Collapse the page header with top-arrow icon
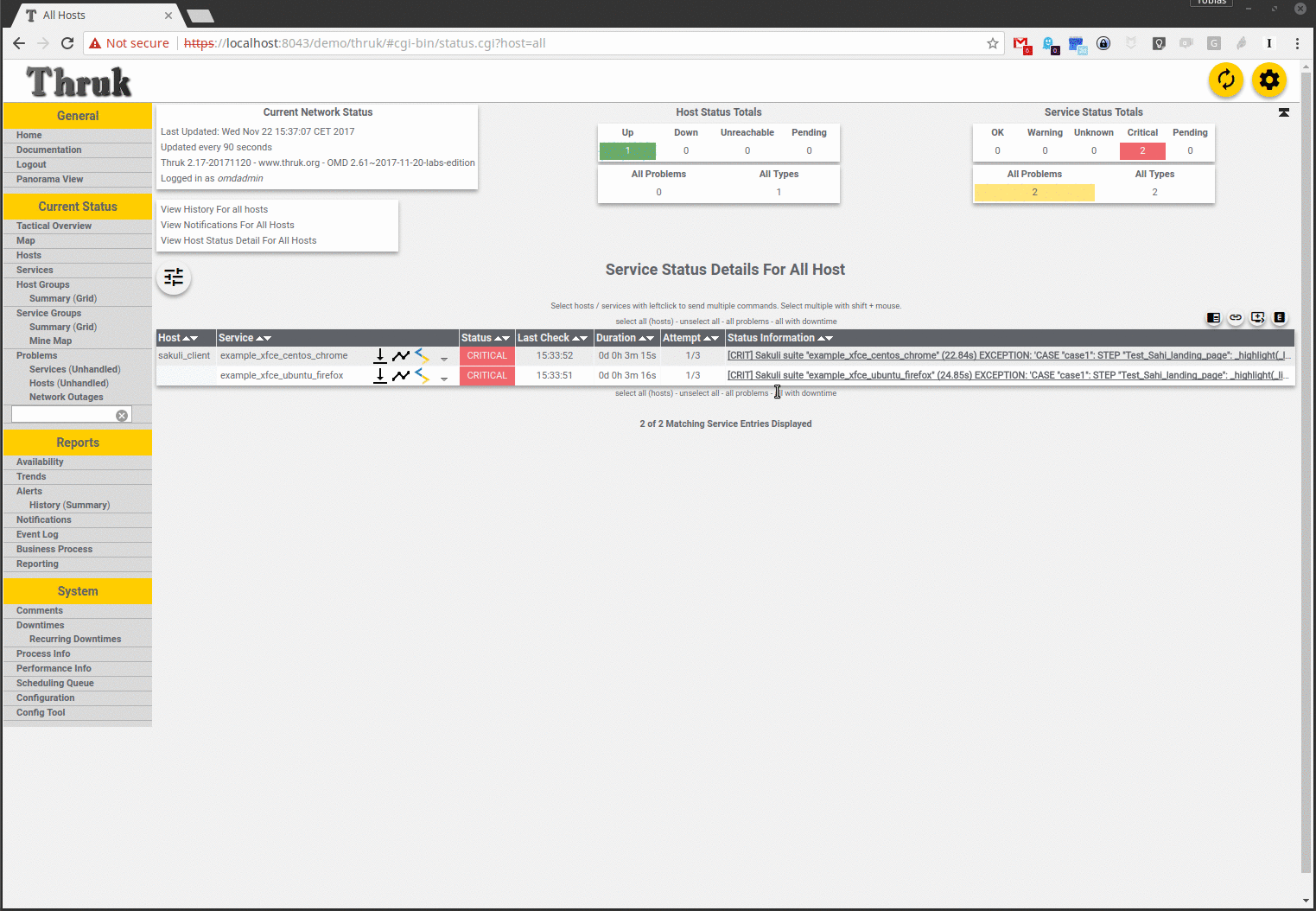Screen dimensions: 1316x911 coord(1284,113)
